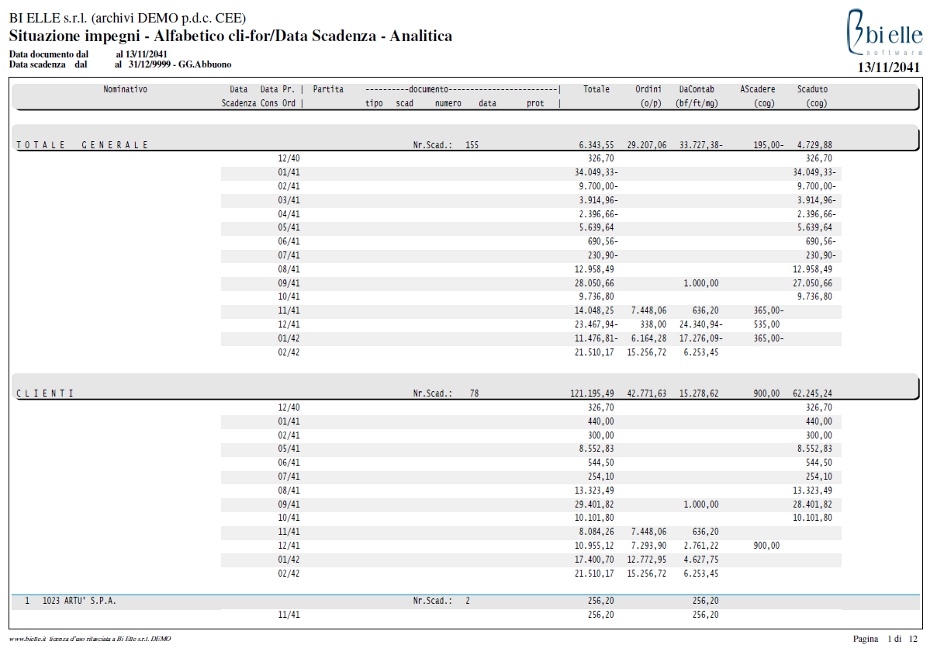Click the 'Ordini' column header
Image resolution: width=937 pixels, height=662 pixels.
pyautogui.click(x=648, y=89)
